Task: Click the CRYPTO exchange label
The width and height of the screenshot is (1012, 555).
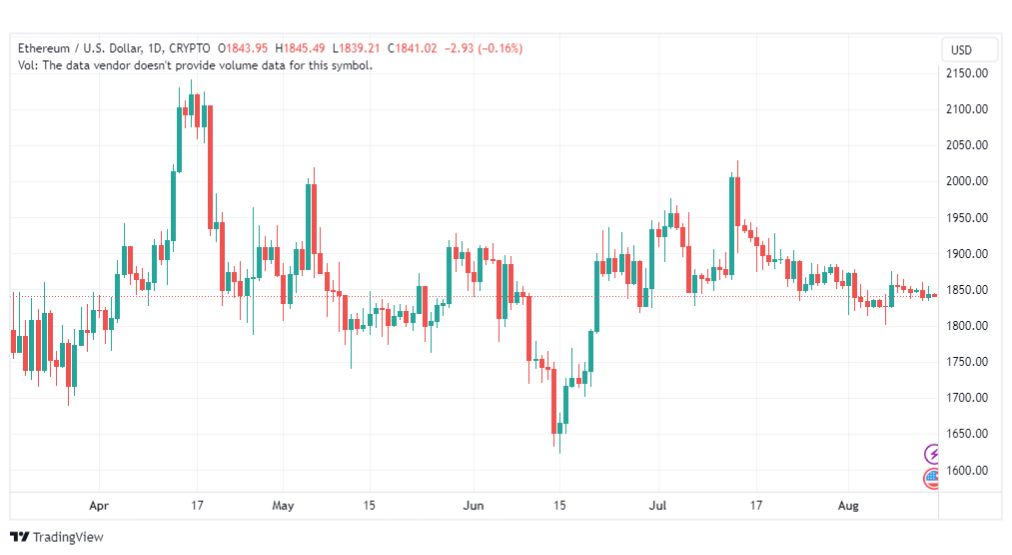Action: [190, 48]
